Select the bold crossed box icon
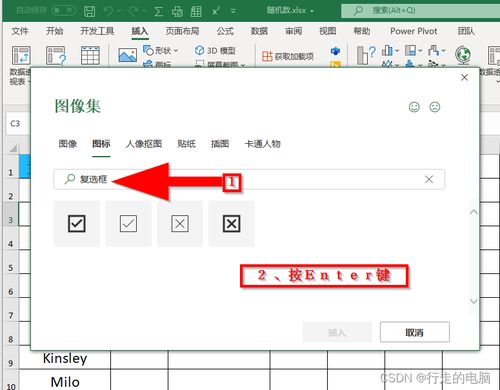Screen dimensions: 500x390 (231, 223)
